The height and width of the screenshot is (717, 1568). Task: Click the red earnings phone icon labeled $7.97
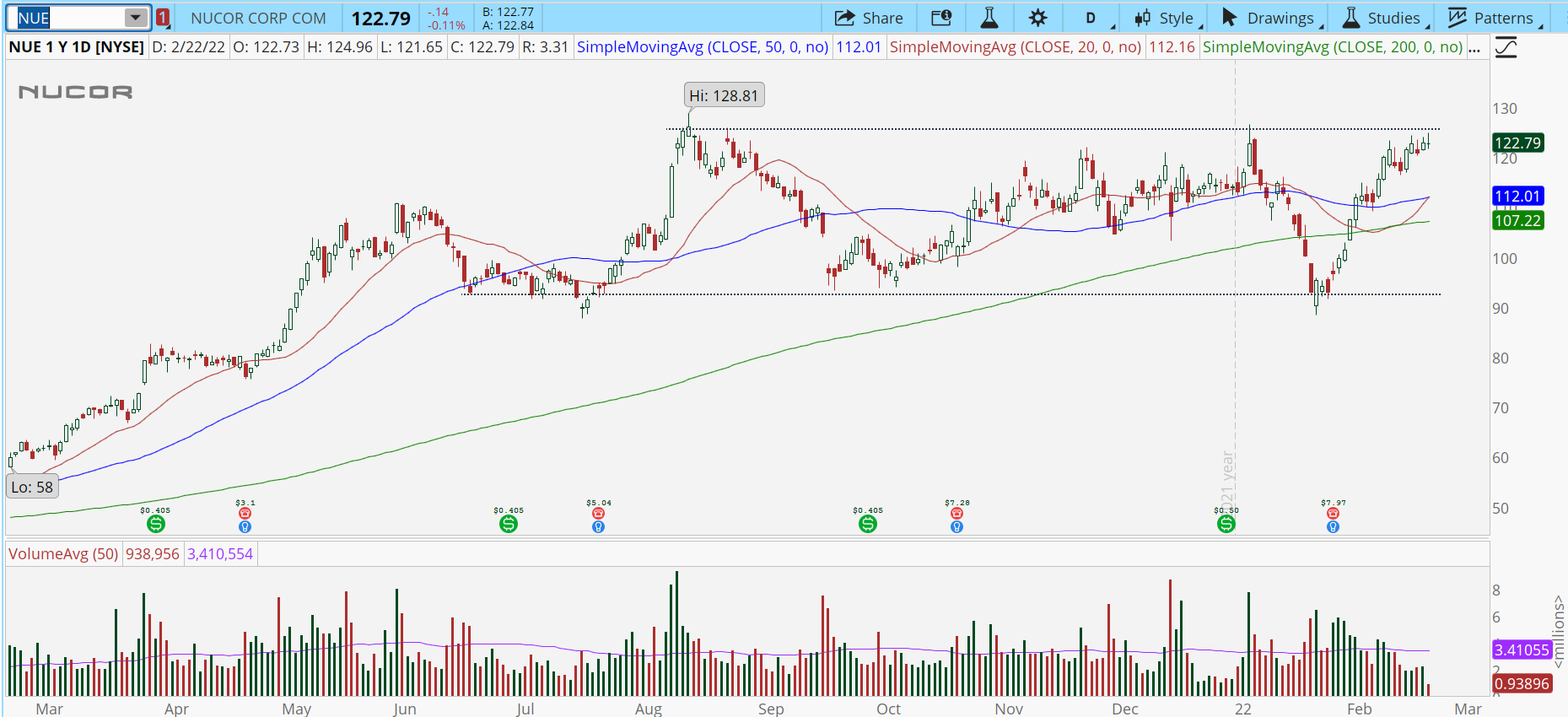click(x=1333, y=514)
